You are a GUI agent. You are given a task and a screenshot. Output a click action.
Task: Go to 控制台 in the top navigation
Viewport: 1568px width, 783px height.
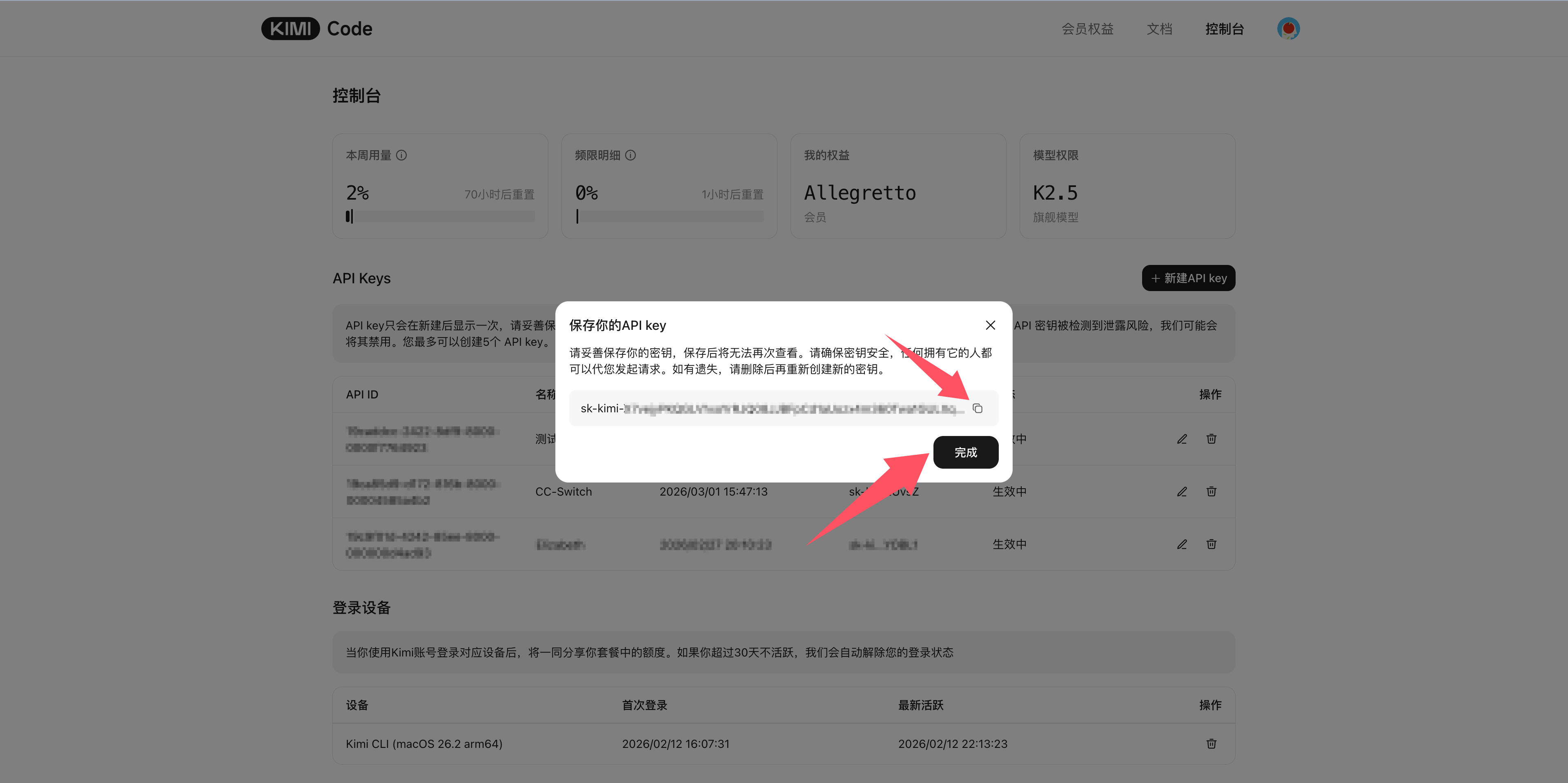(x=1224, y=29)
